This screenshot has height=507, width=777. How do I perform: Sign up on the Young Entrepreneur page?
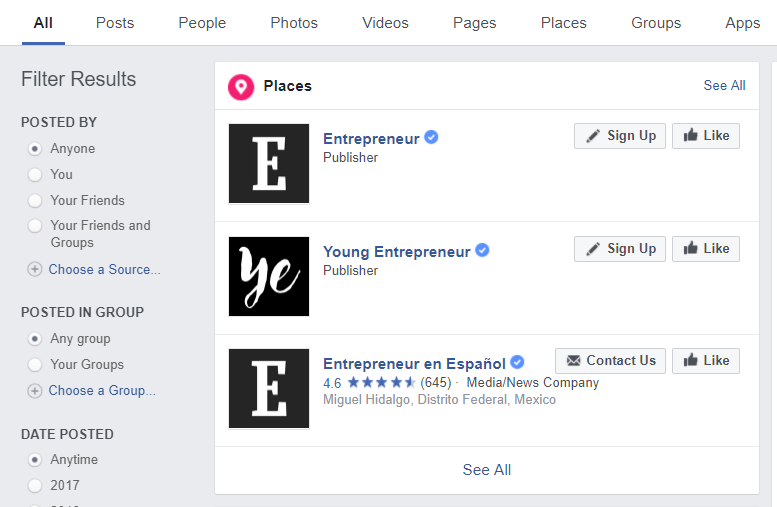click(621, 249)
